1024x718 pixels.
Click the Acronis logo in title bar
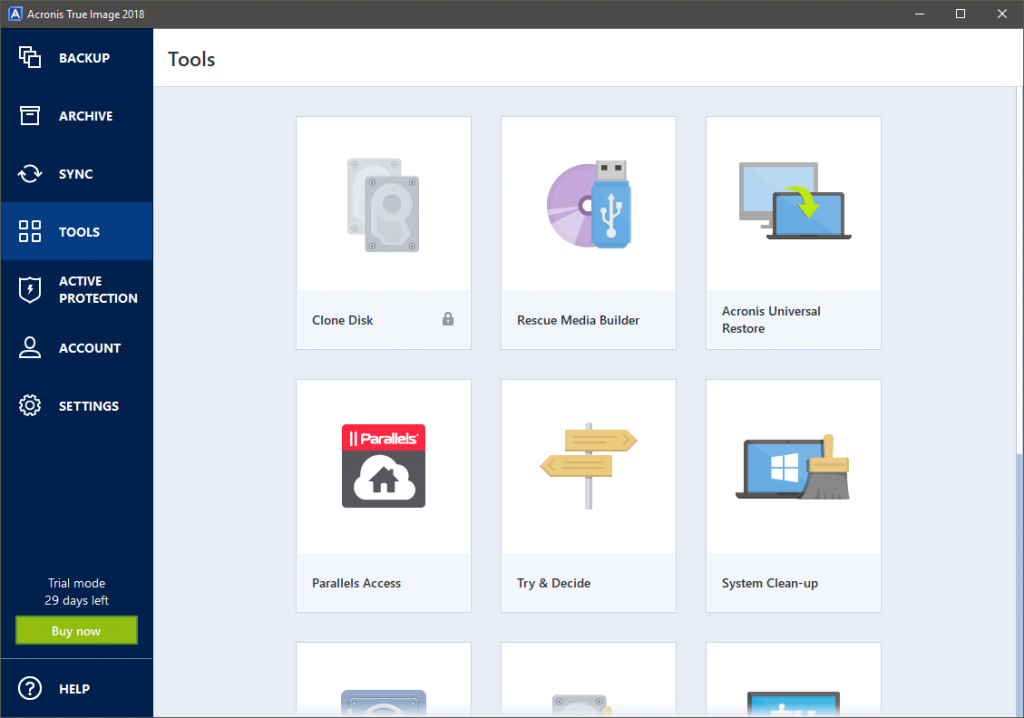tap(14, 14)
